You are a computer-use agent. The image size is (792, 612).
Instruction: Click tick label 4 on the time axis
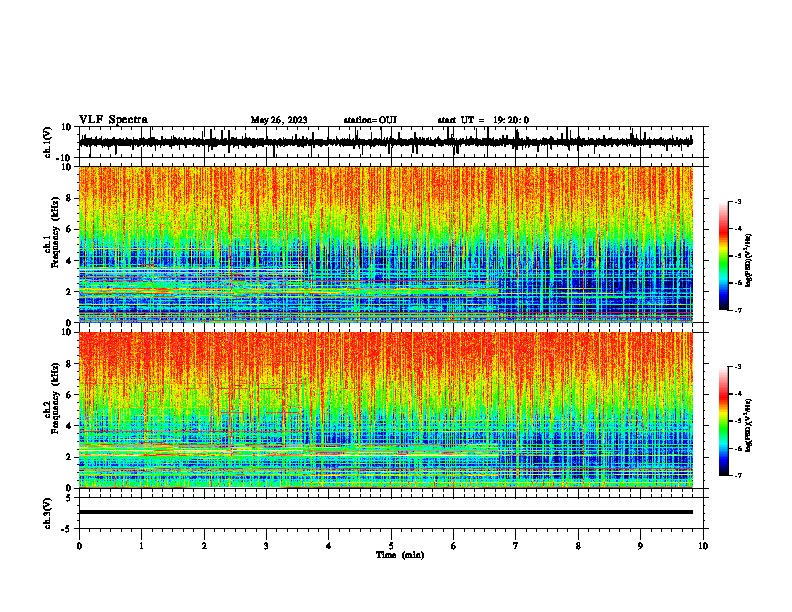tap(329, 546)
